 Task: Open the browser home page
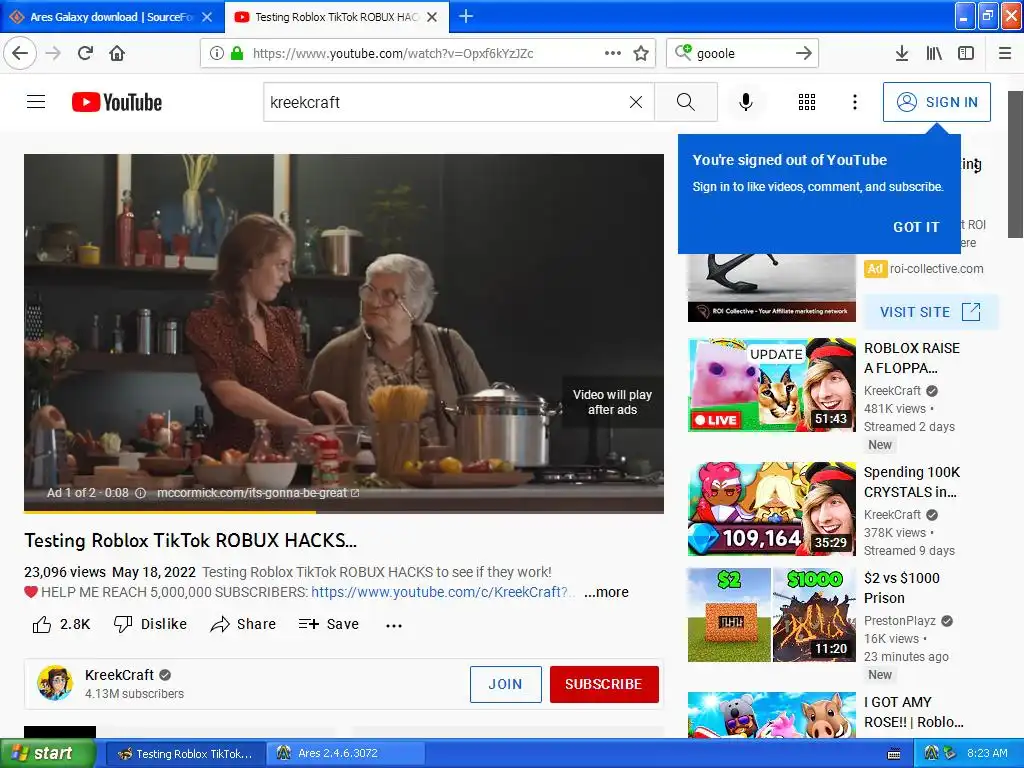click(117, 53)
